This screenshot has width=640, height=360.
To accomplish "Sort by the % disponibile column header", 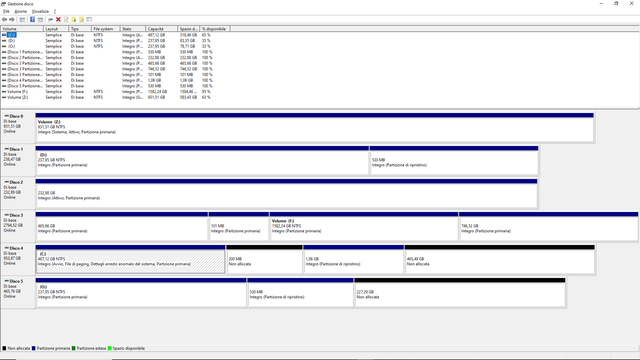I will coord(215,29).
